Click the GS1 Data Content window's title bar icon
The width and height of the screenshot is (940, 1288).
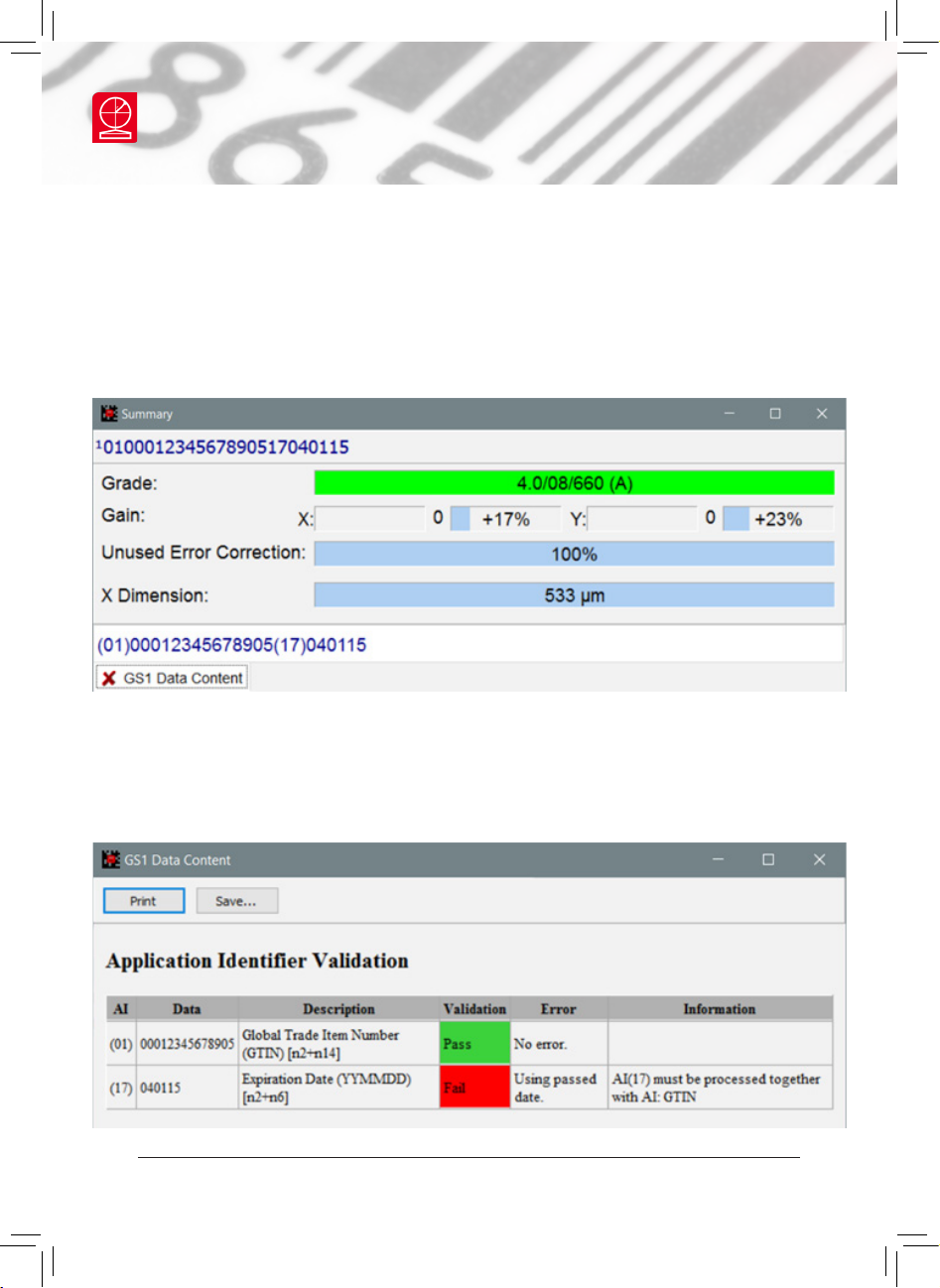click(111, 859)
